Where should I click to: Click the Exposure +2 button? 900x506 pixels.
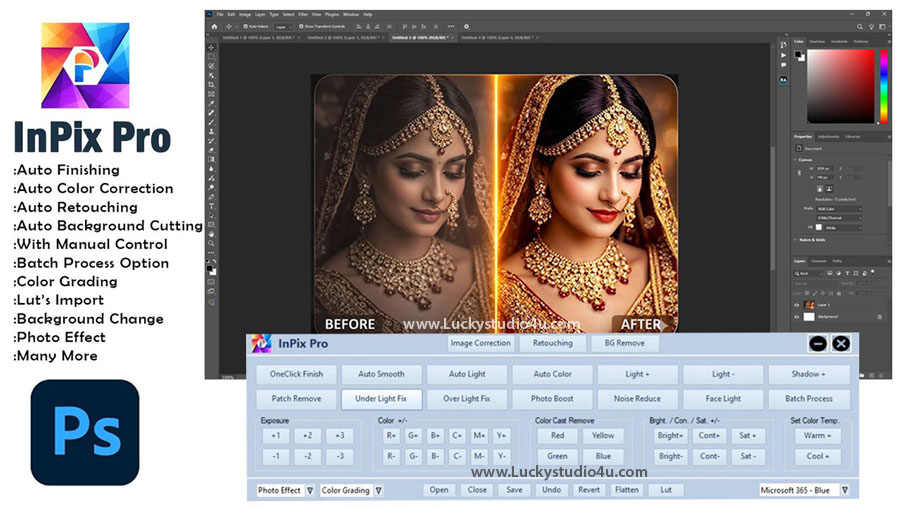tap(308, 436)
